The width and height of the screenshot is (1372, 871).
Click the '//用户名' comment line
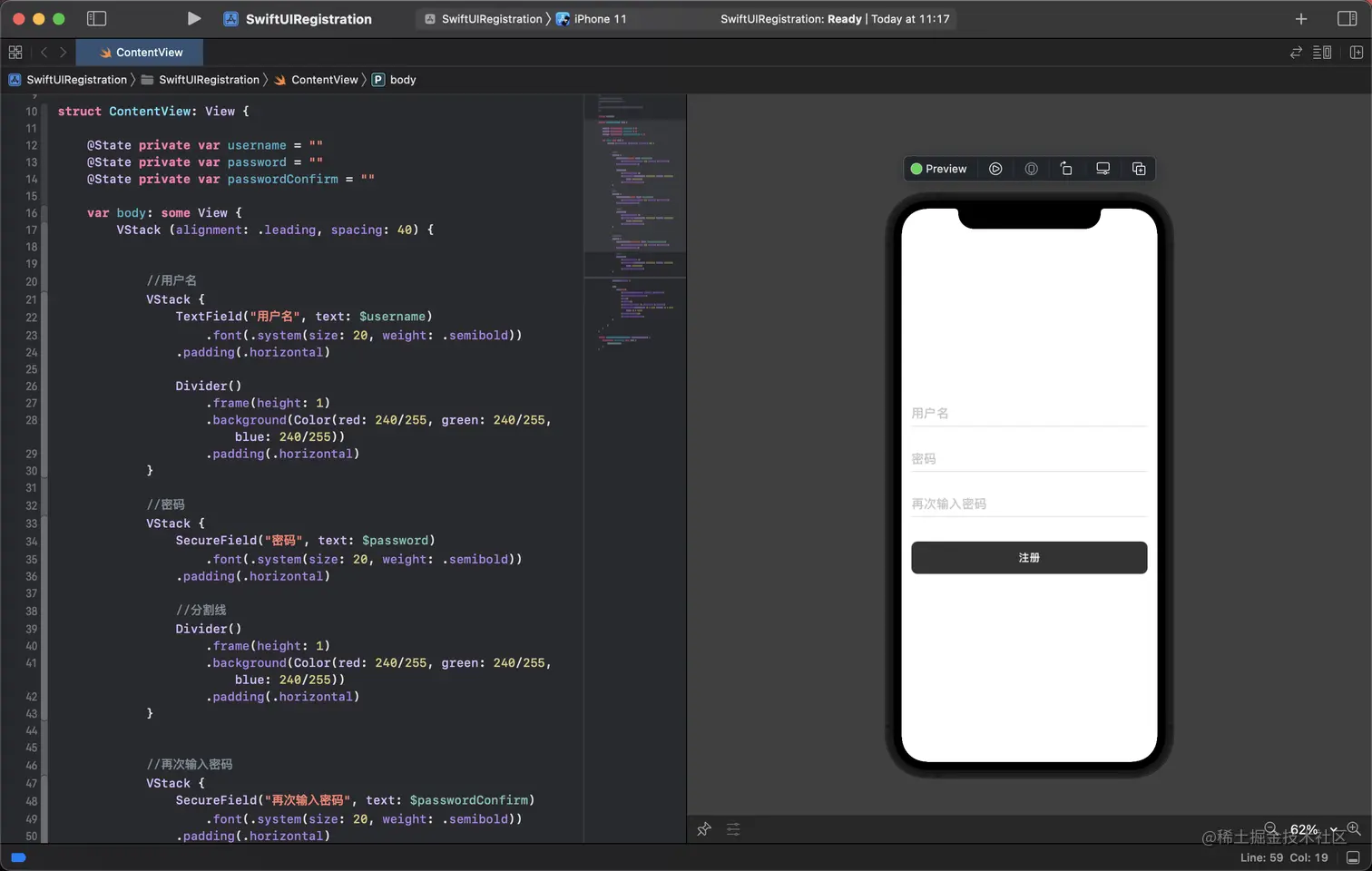click(x=171, y=280)
